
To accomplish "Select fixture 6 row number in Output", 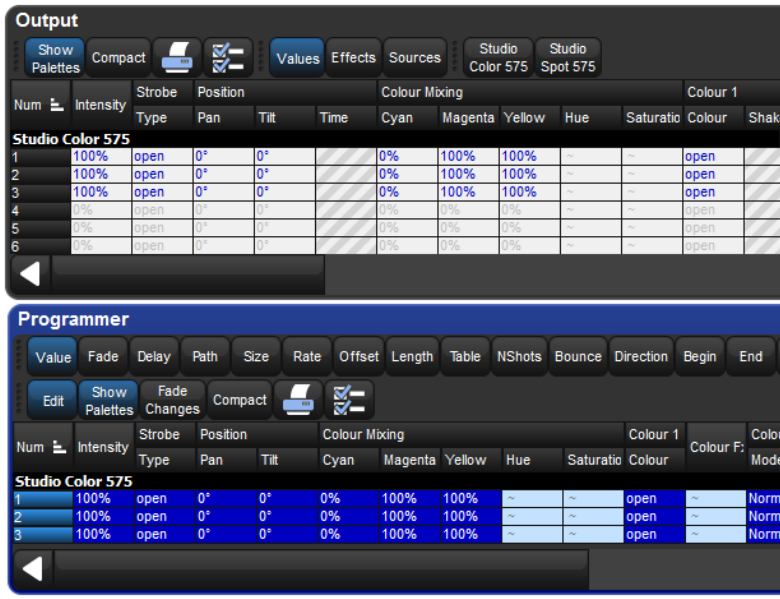I will 40,246.
